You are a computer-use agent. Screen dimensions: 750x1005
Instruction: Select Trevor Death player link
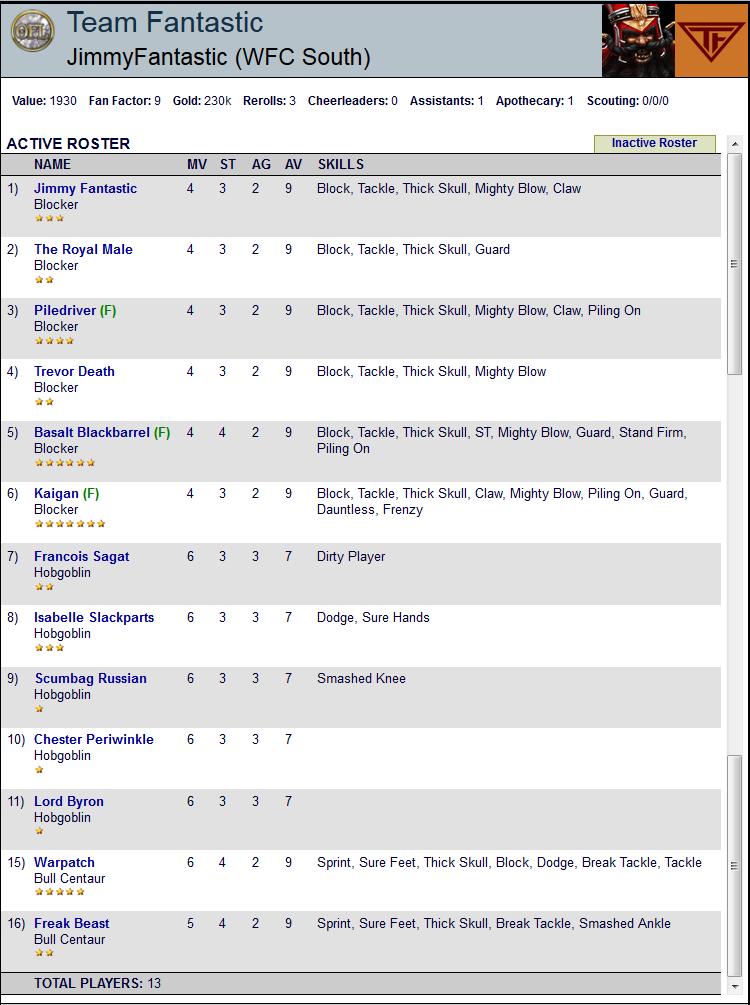click(74, 371)
